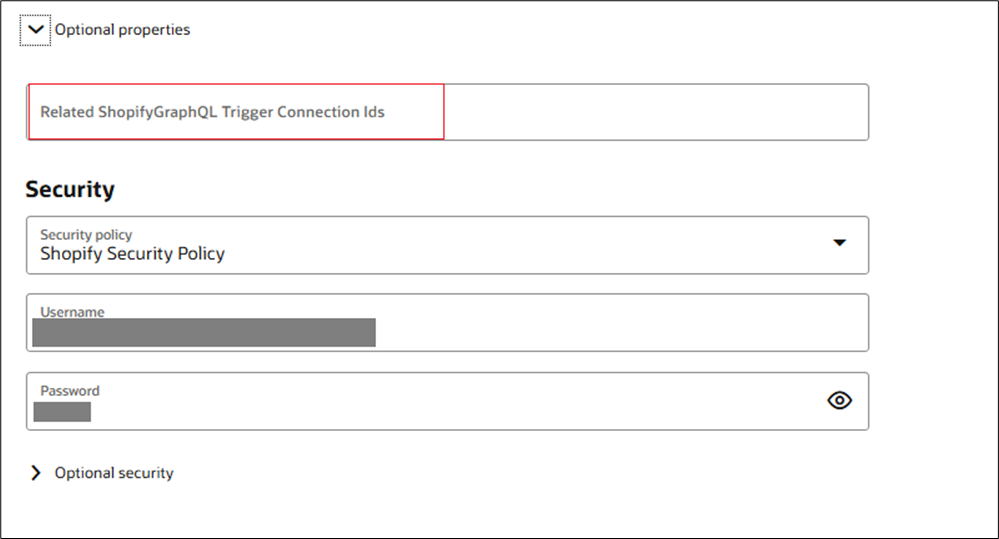Click the Security section heading

[70, 189]
